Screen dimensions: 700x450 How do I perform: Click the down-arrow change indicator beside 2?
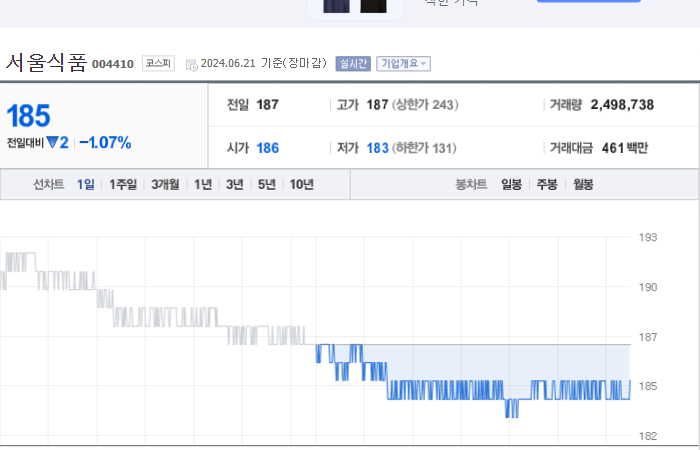(x=52, y=143)
